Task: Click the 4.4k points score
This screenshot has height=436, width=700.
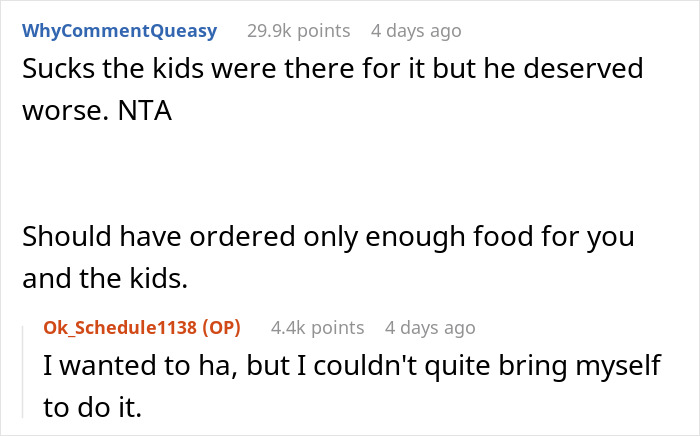Action: point(317,328)
